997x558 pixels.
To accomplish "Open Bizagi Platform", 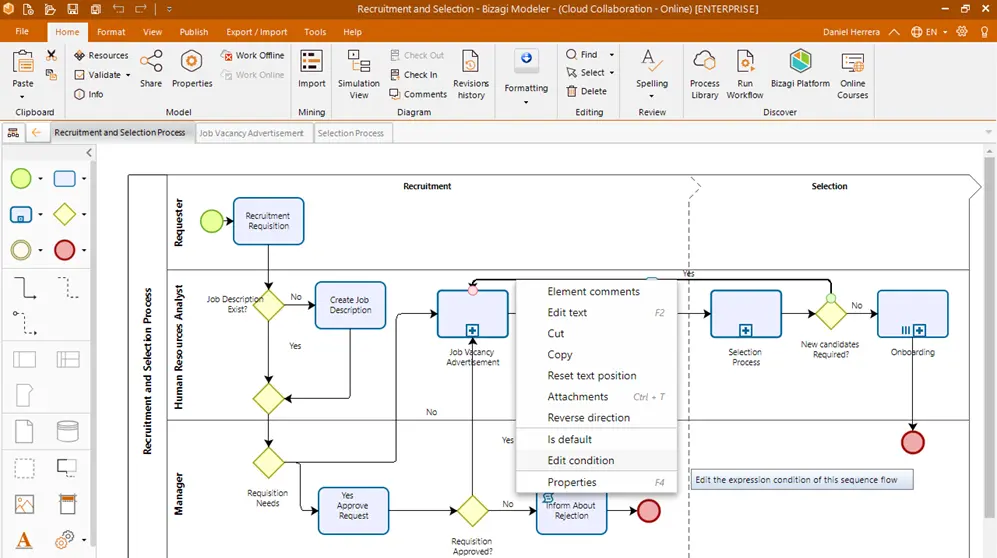I will tap(800, 69).
